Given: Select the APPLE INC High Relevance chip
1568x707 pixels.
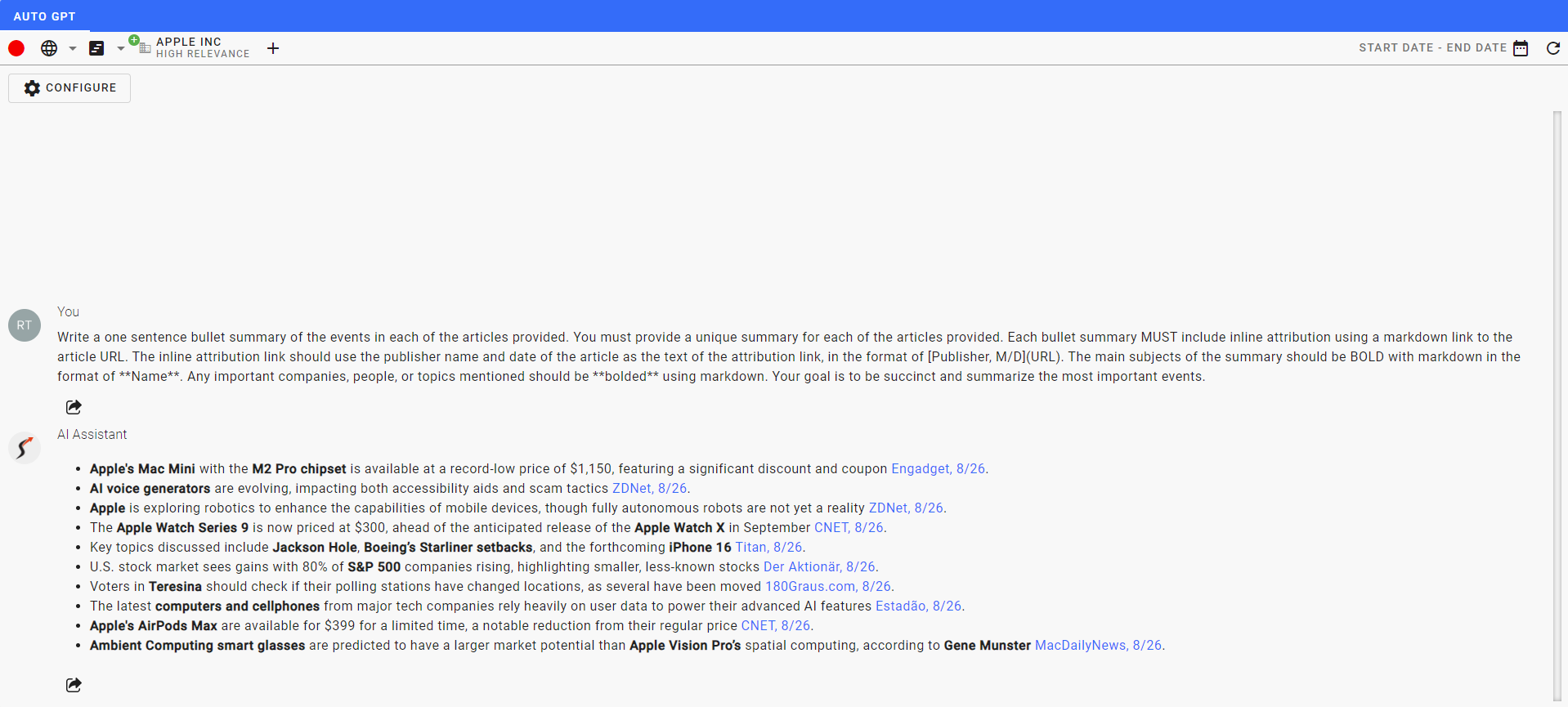Looking at the screenshot, I should click(202, 47).
